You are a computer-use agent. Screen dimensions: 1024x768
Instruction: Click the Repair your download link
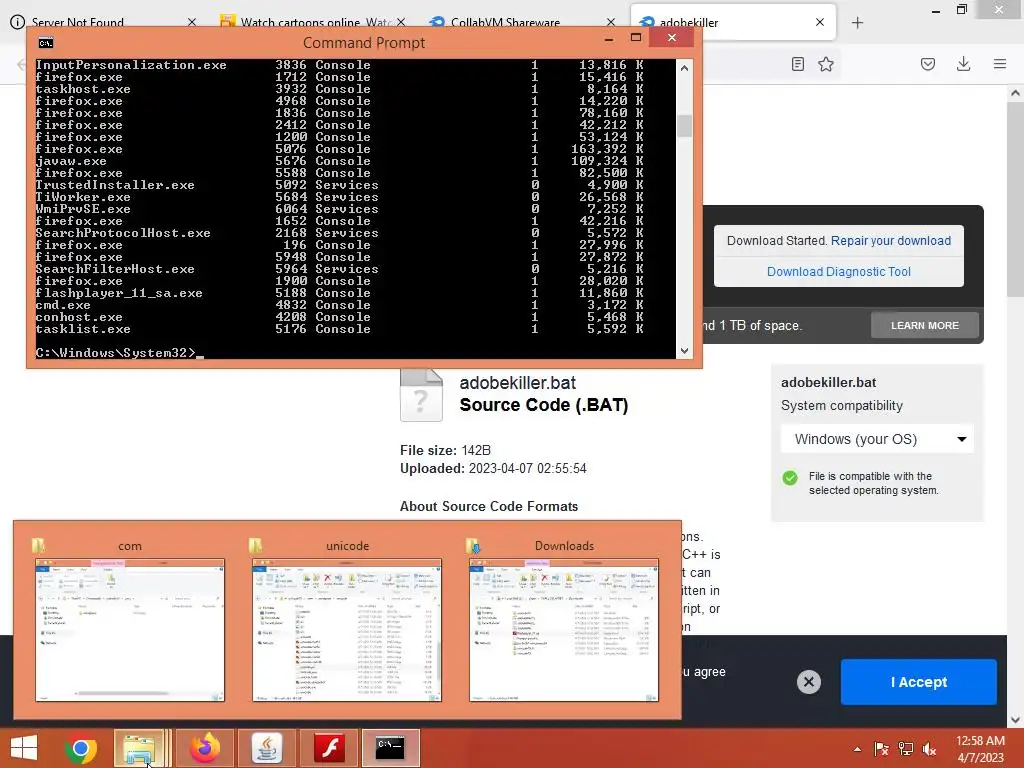pyautogui.click(x=891, y=240)
